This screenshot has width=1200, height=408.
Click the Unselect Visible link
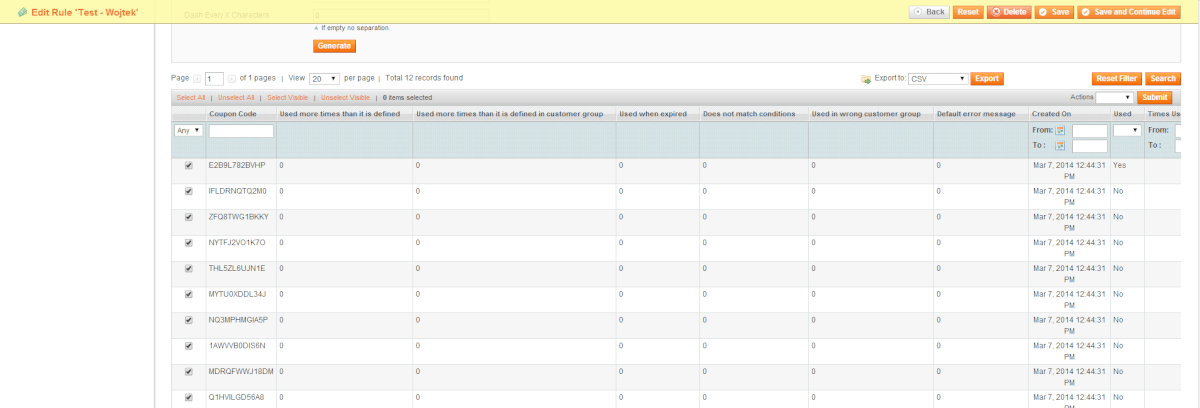tap(345, 98)
